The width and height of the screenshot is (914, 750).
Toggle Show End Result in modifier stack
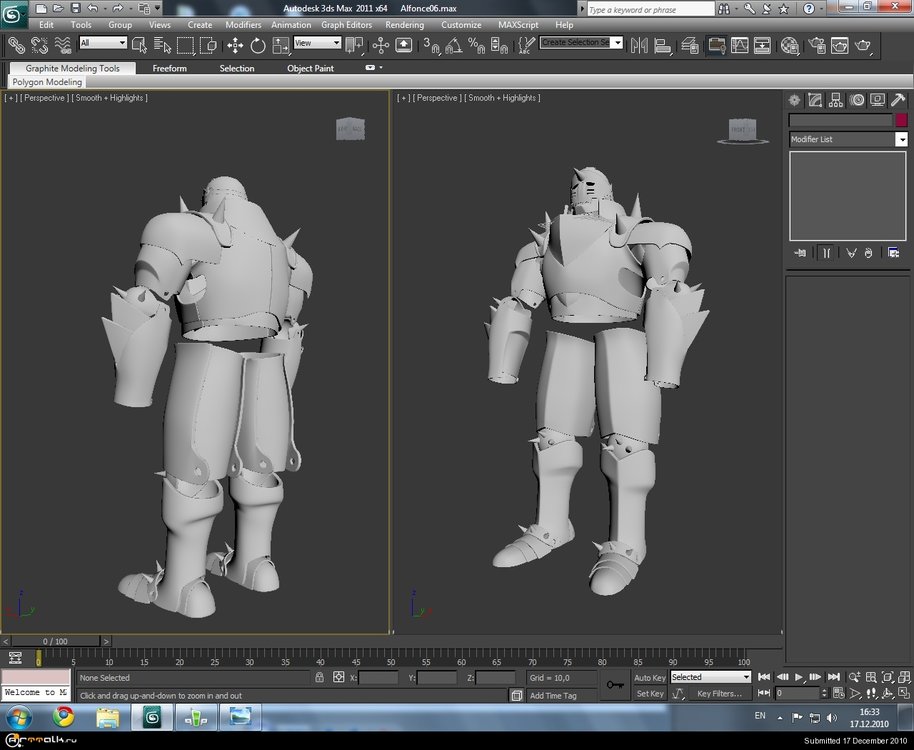(x=826, y=252)
